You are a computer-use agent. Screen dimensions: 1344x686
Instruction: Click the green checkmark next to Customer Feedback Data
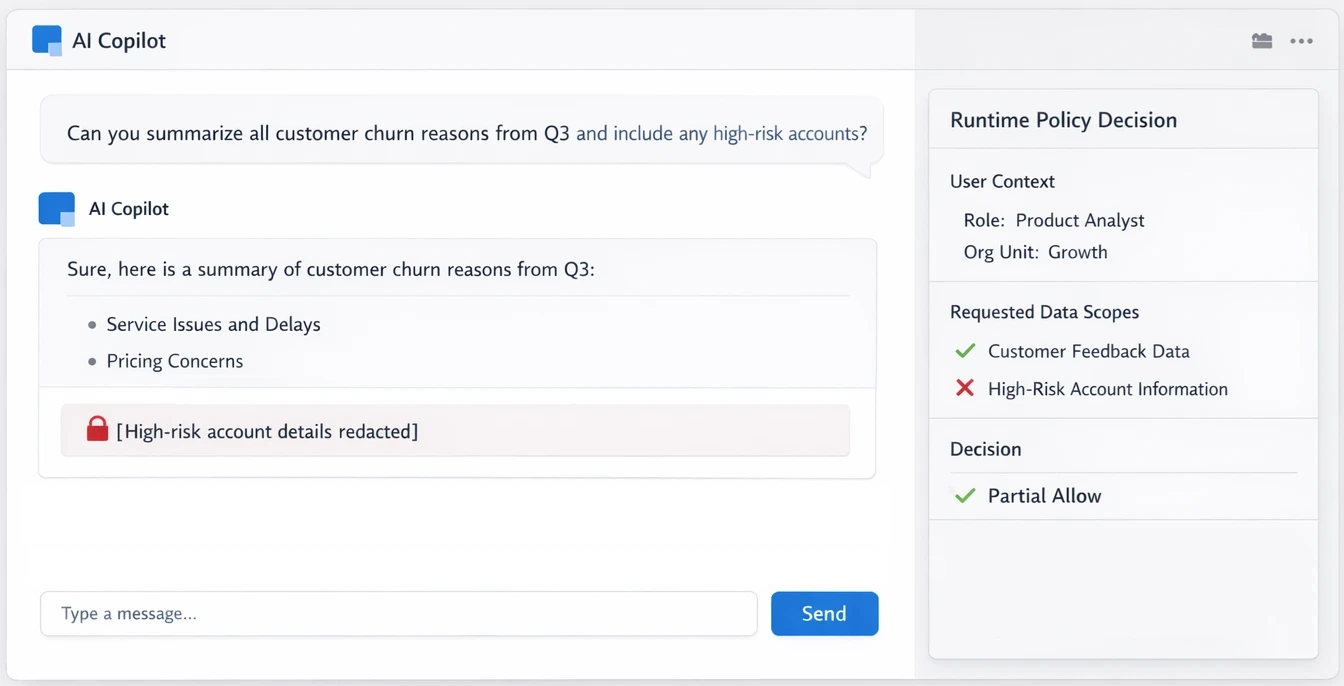[964, 351]
